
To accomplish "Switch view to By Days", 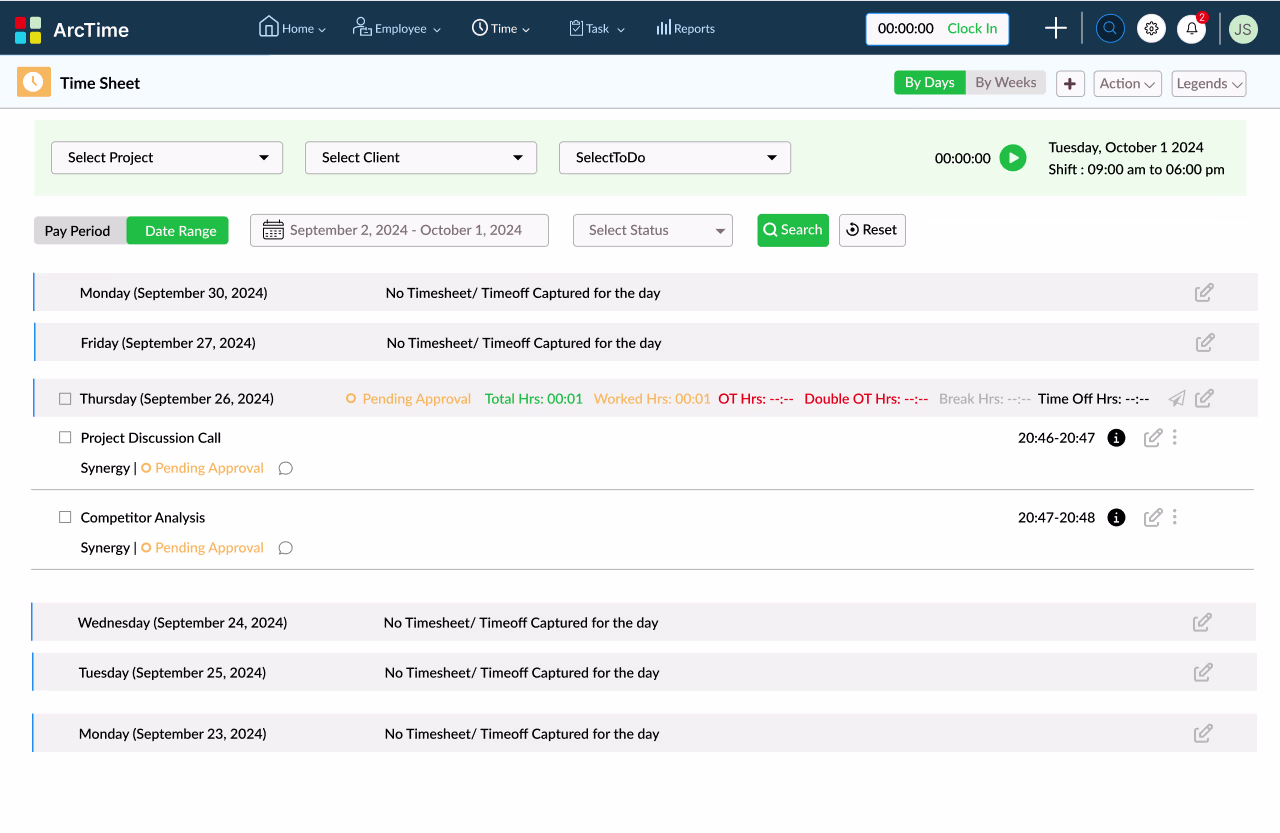I will (929, 83).
